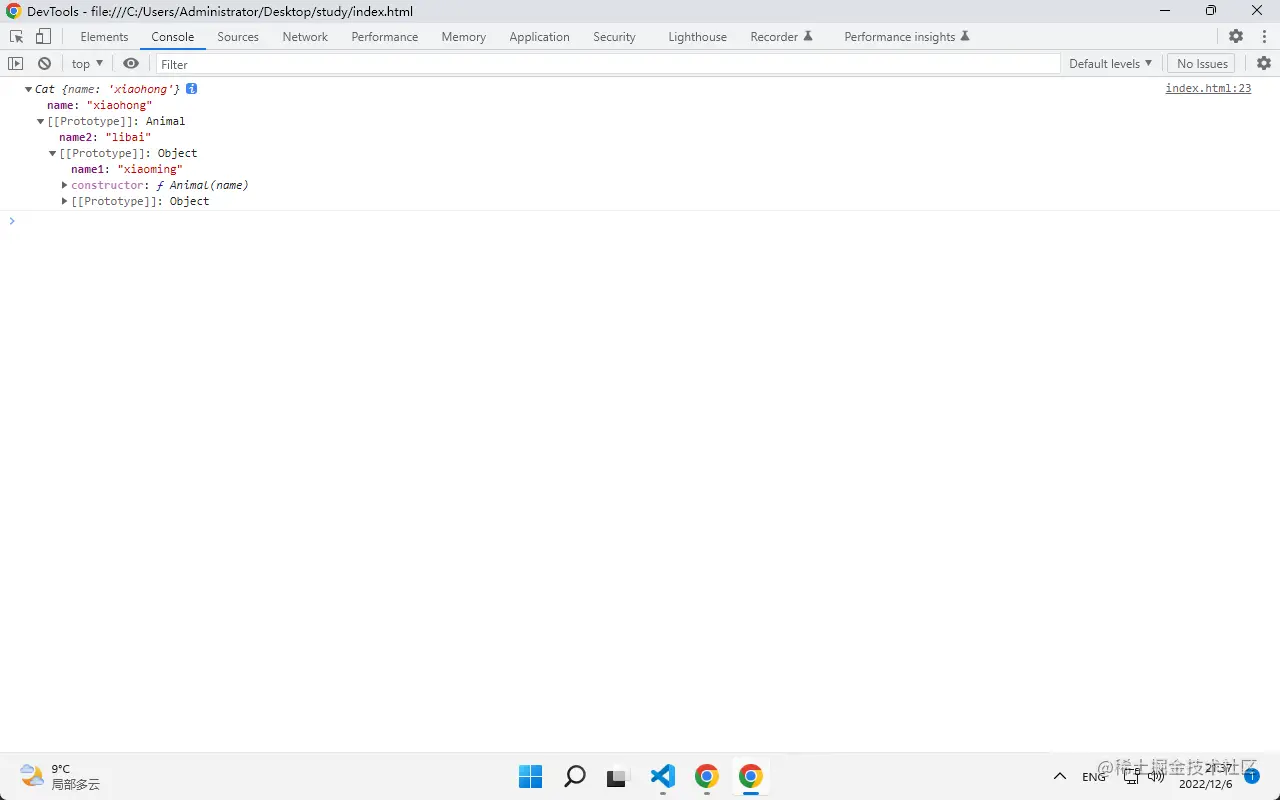Click the ENG input language indicator
The width and height of the screenshot is (1280, 800).
(1094, 777)
